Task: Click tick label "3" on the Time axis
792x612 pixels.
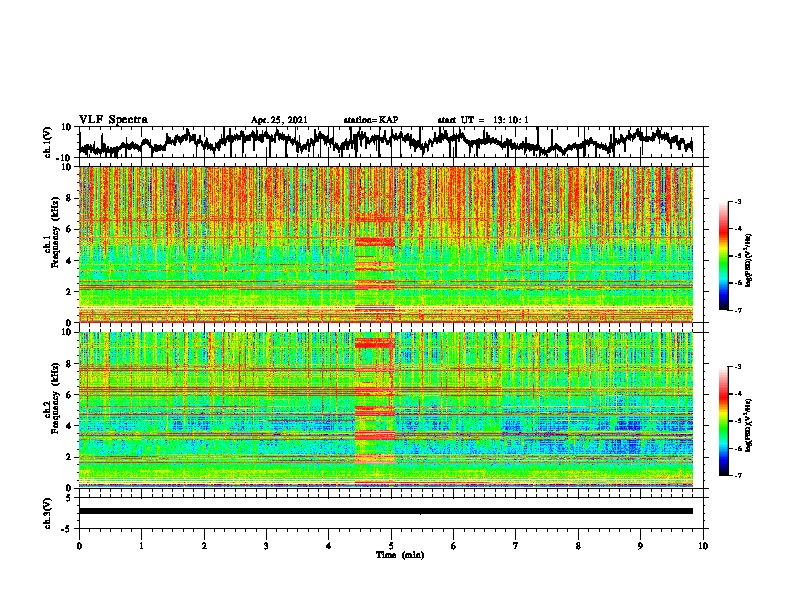Action: [x=266, y=546]
